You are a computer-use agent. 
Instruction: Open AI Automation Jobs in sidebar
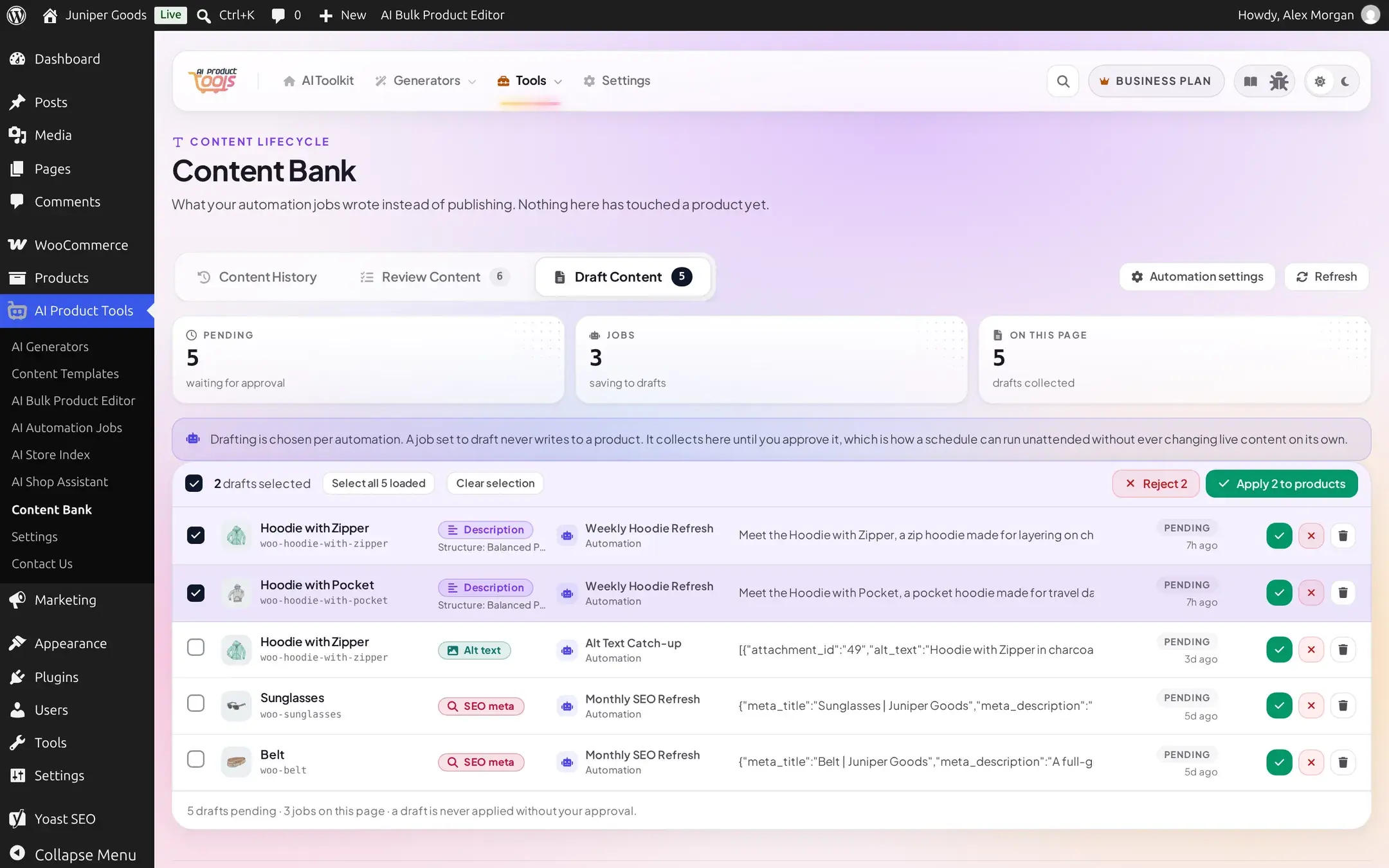(x=67, y=428)
